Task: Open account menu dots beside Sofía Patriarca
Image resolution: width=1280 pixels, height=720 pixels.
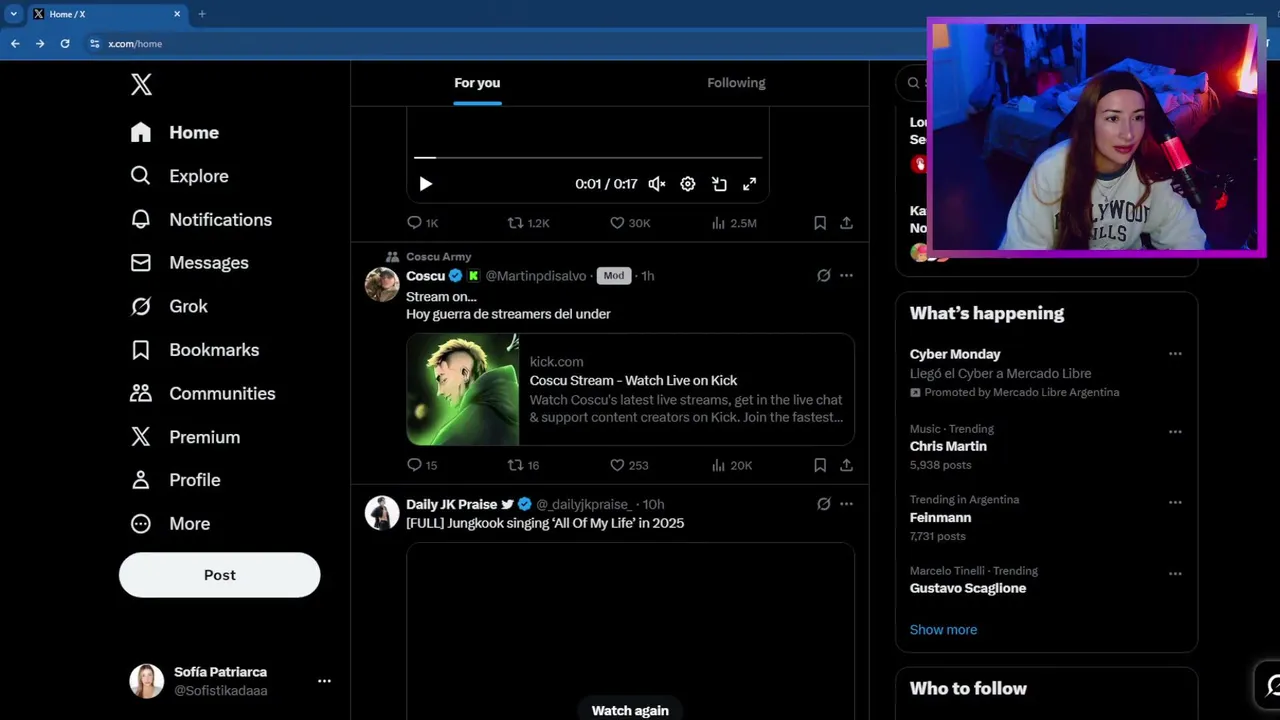Action: [x=324, y=681]
